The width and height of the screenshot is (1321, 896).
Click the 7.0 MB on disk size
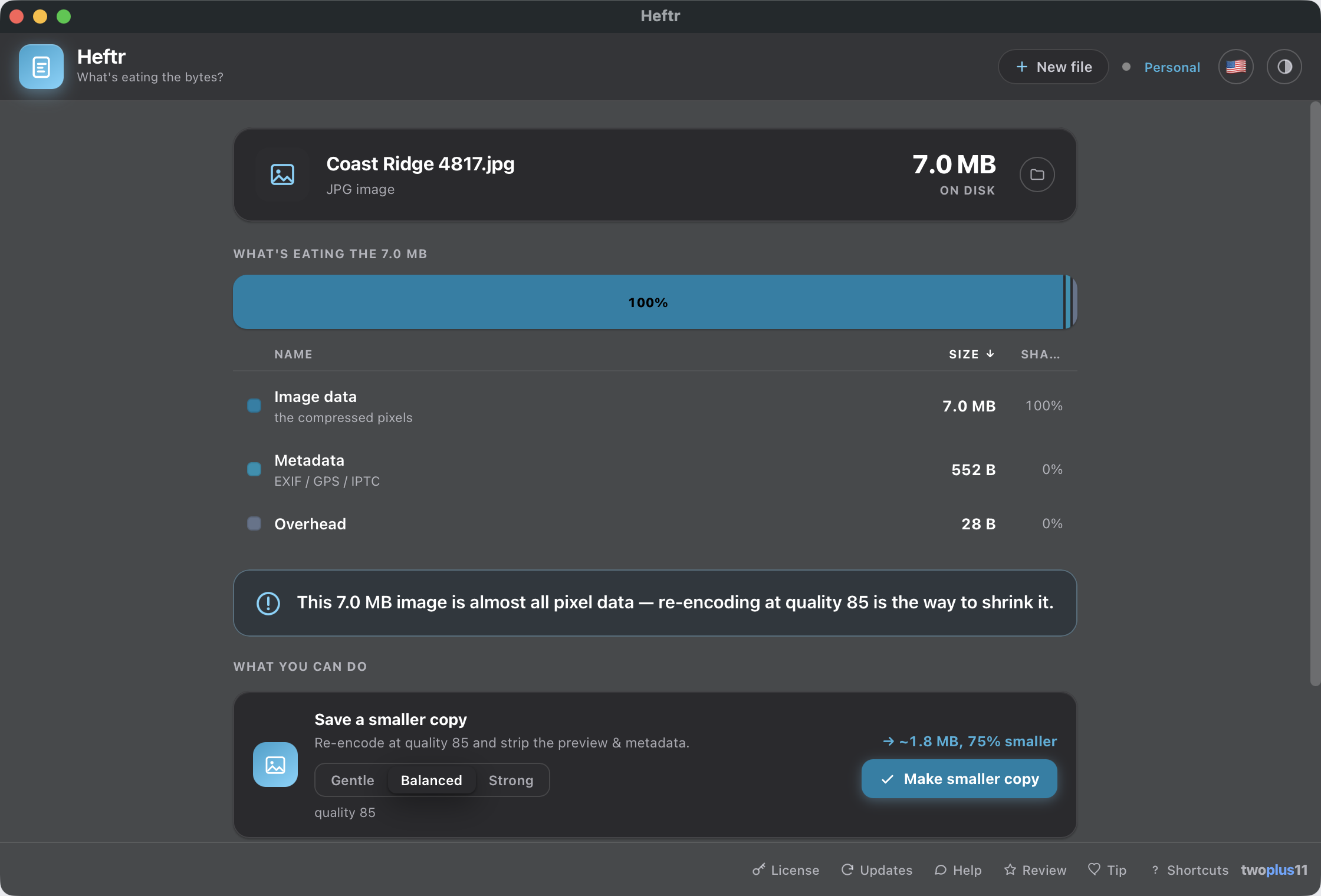click(x=954, y=164)
